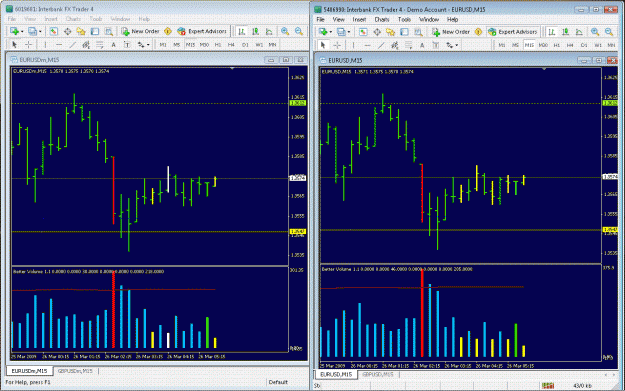The image size is (625, 391).
Task: Zoom in chart in Demo Account window
Action: coord(595,32)
